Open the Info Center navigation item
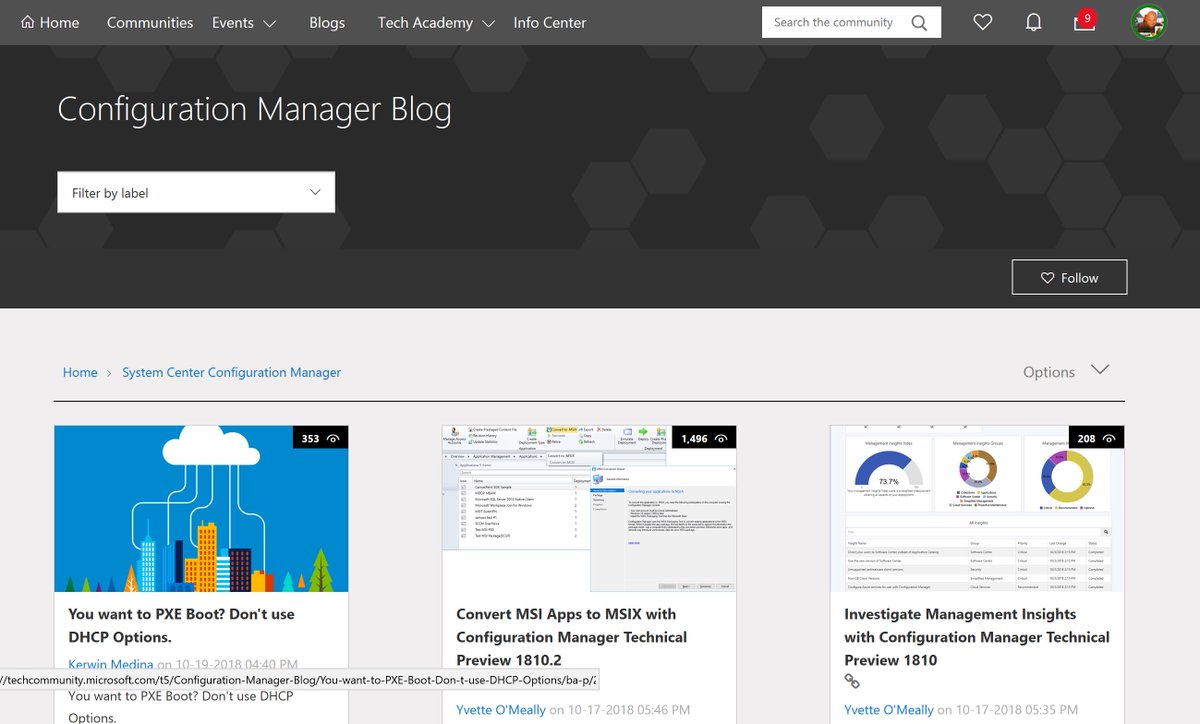 click(x=550, y=22)
